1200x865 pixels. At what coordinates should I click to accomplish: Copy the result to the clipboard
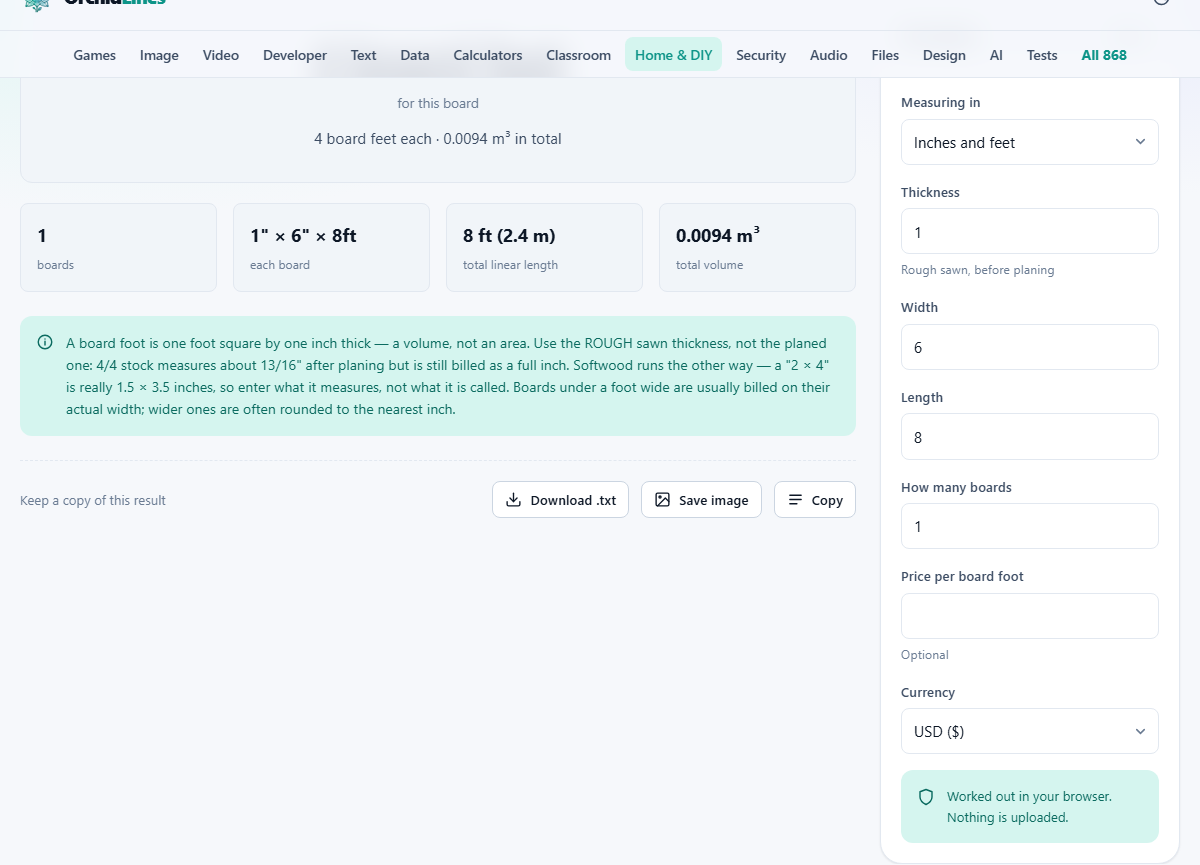815,500
